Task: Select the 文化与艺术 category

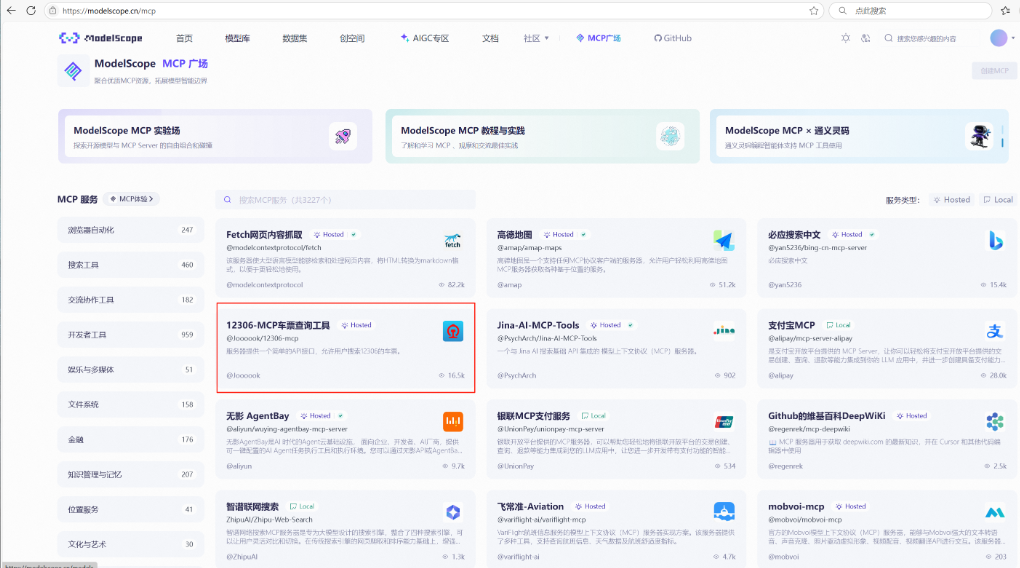Action: [x=130, y=544]
